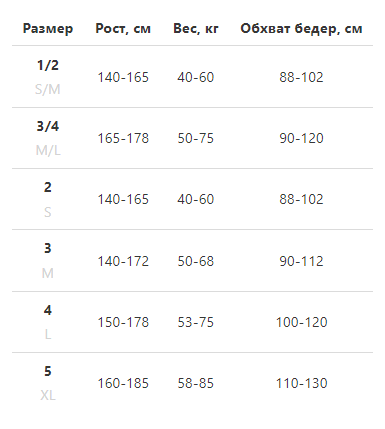Click hip value 90-112
Image resolution: width=385 pixels, height=429 pixels.
point(301,261)
